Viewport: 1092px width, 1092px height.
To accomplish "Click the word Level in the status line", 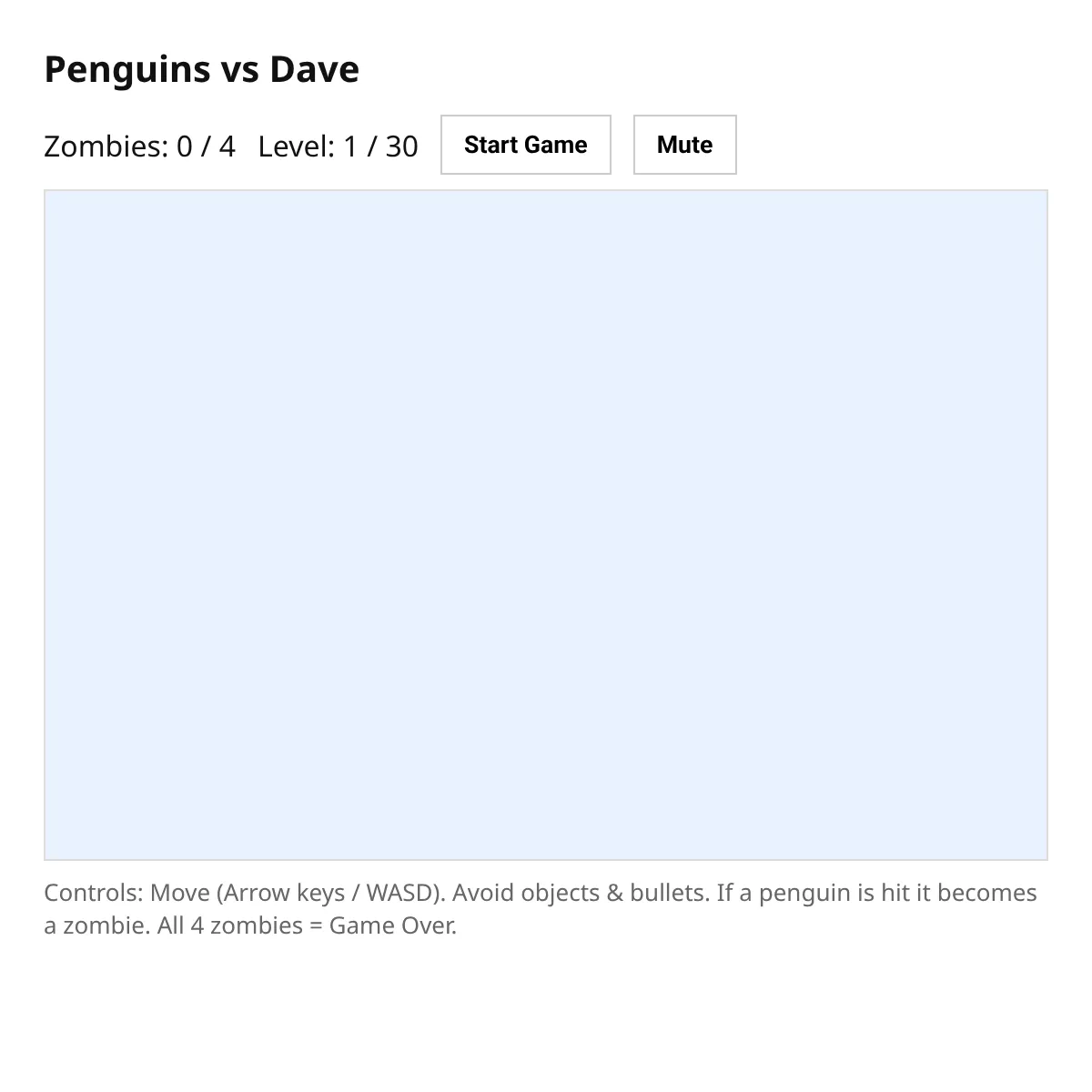I will pos(296,147).
